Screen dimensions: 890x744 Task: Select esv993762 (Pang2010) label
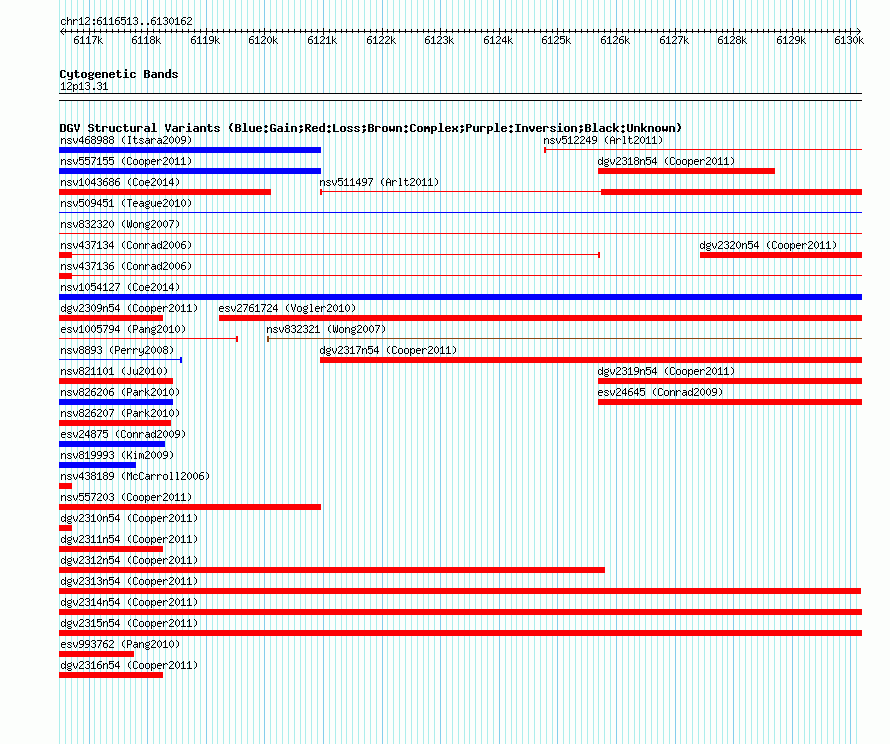pos(120,644)
